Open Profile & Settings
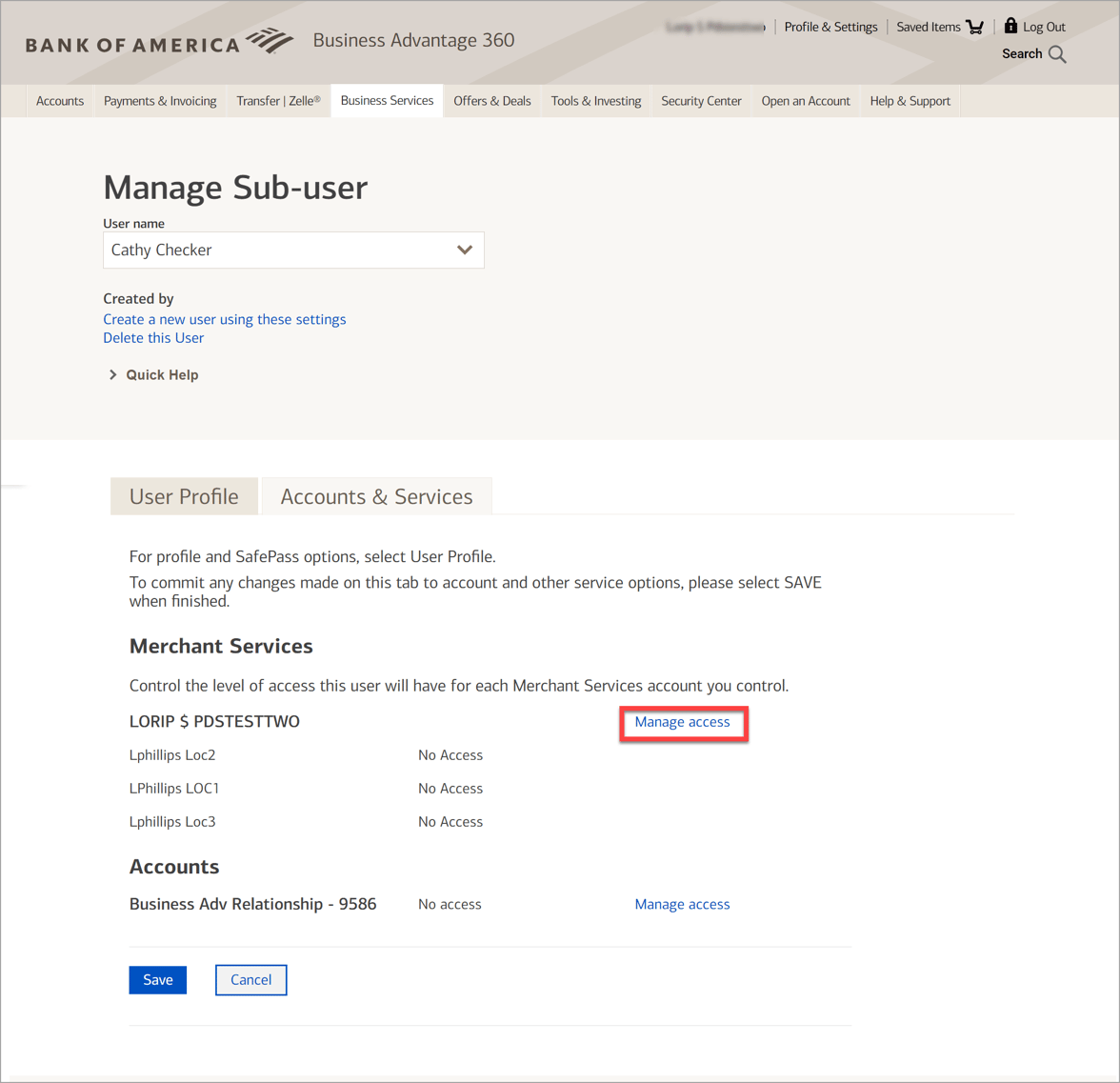Image resolution: width=1120 pixels, height=1083 pixels. click(x=830, y=26)
